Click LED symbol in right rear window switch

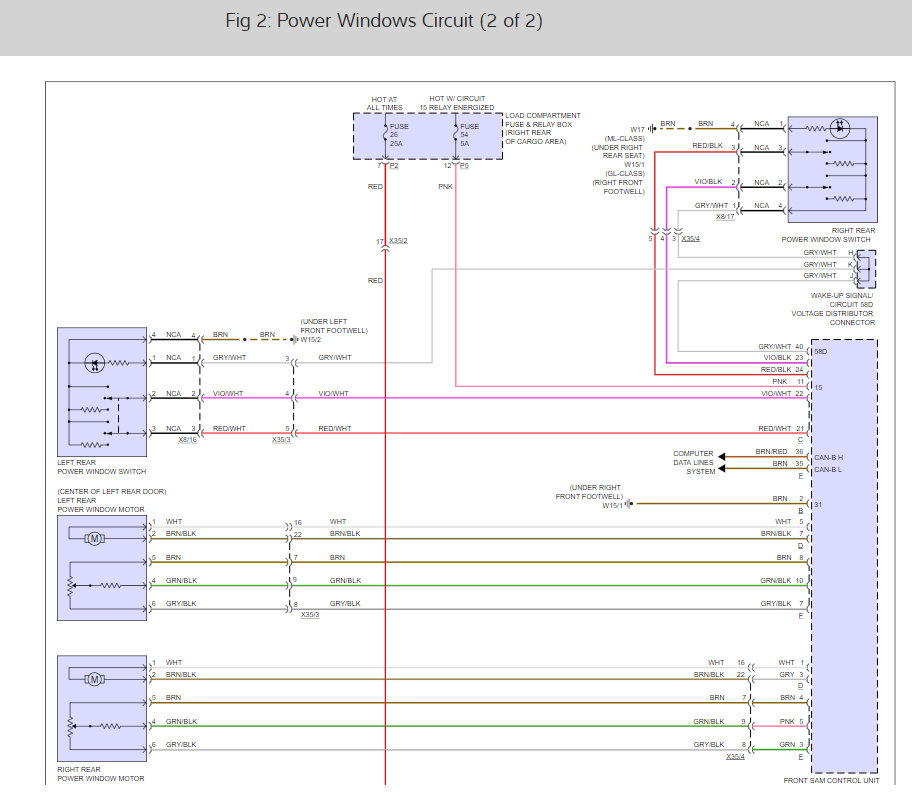click(840, 128)
